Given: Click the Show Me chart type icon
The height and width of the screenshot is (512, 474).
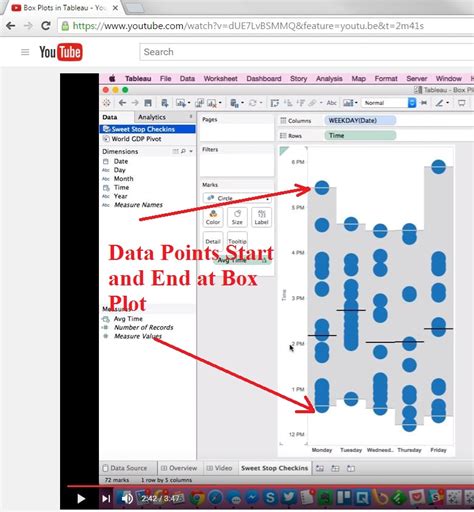Looking at the screenshot, I should 348,103.
